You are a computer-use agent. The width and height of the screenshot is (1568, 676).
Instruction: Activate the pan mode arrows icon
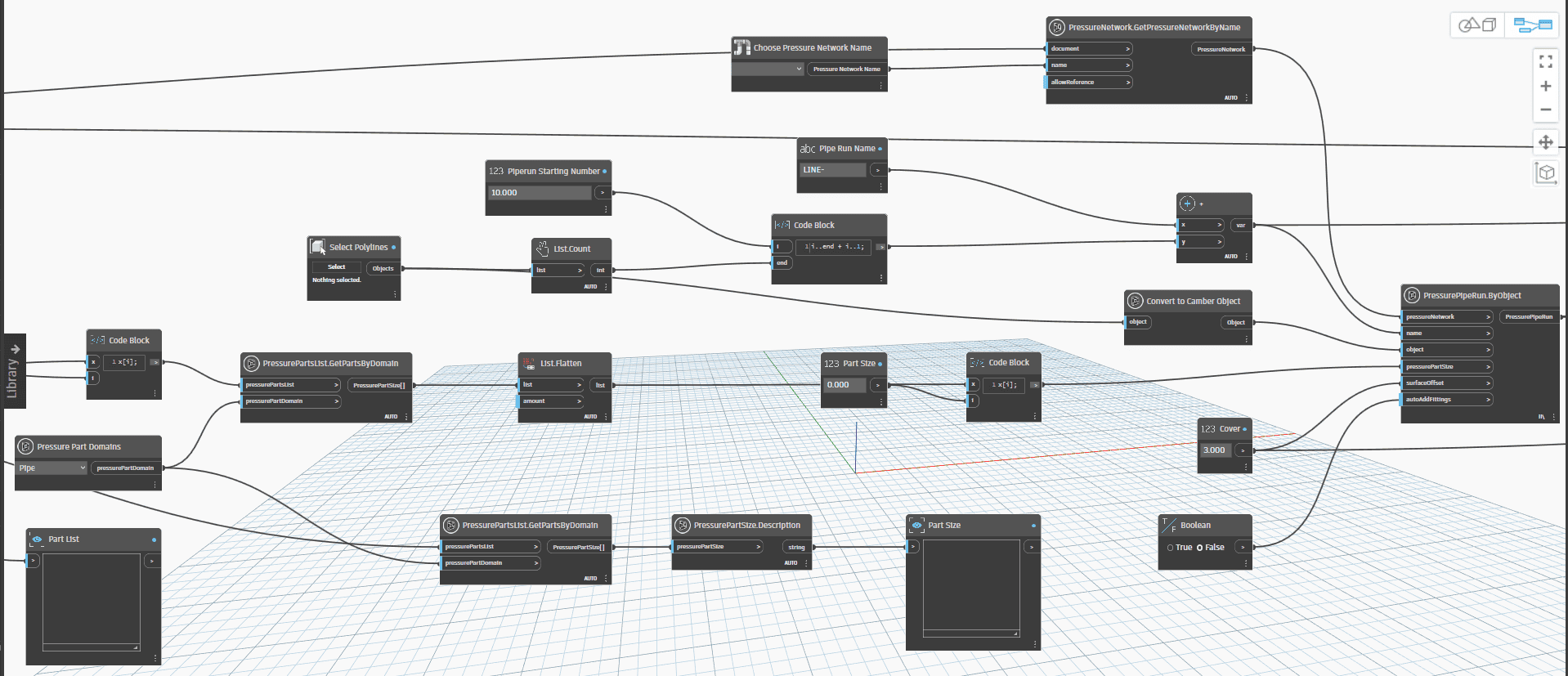[x=1545, y=142]
